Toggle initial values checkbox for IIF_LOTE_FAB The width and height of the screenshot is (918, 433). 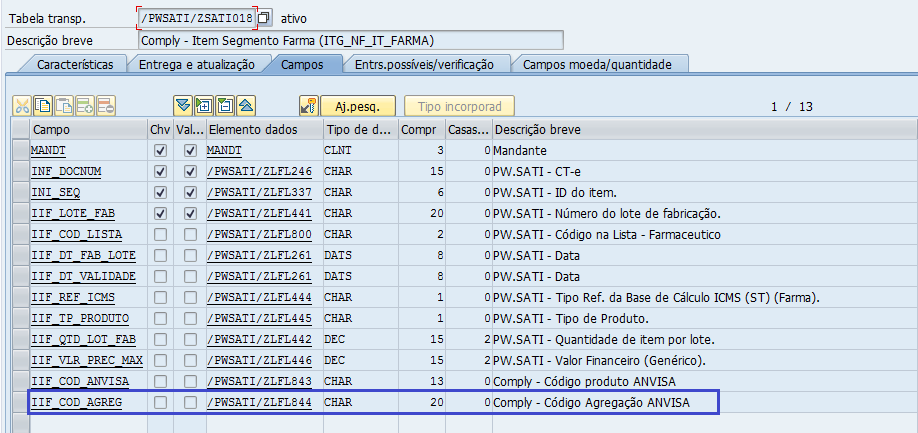click(x=190, y=213)
